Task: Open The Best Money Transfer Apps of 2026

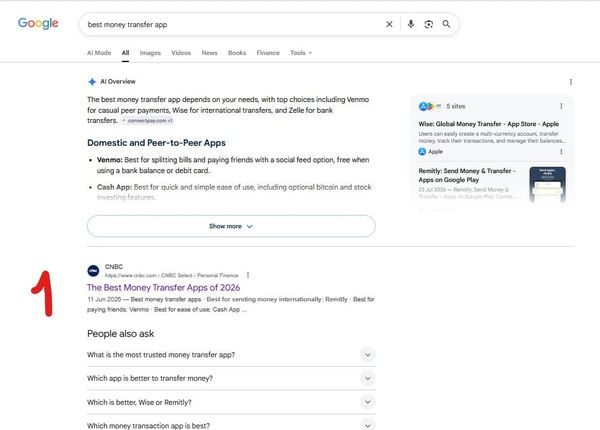Action: [163, 287]
